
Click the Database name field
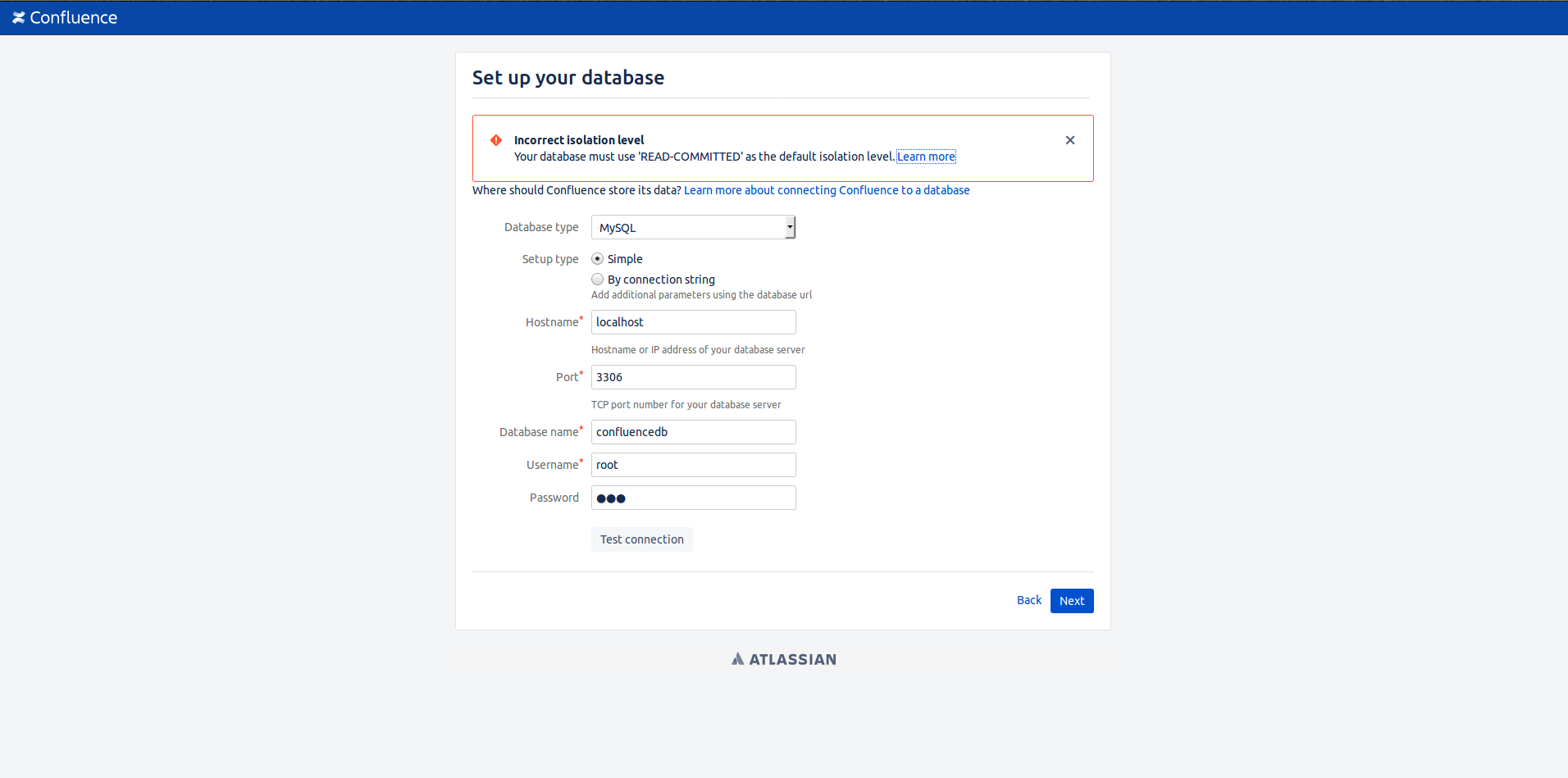pyautogui.click(x=693, y=432)
